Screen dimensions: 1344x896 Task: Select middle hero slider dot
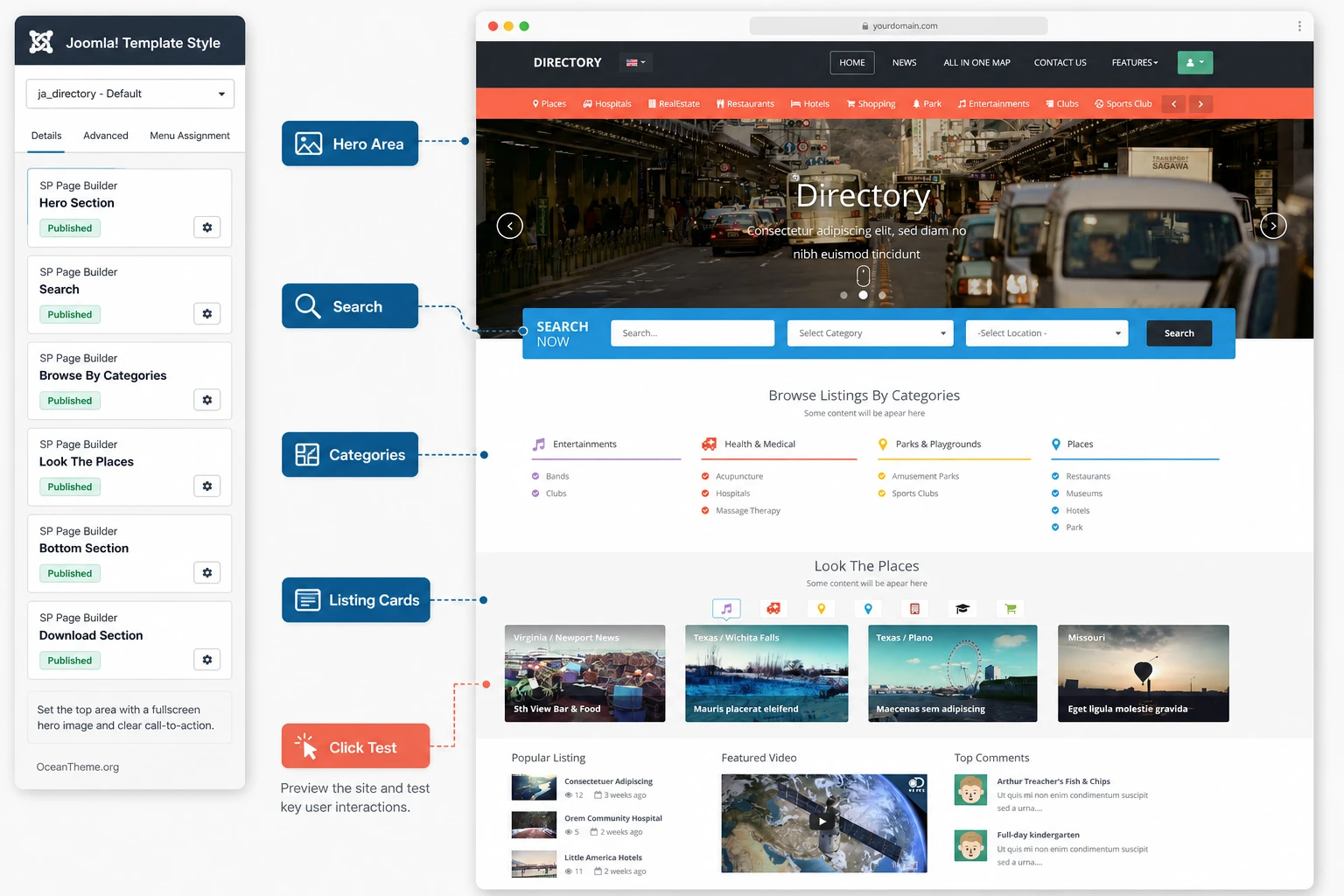coord(863,295)
